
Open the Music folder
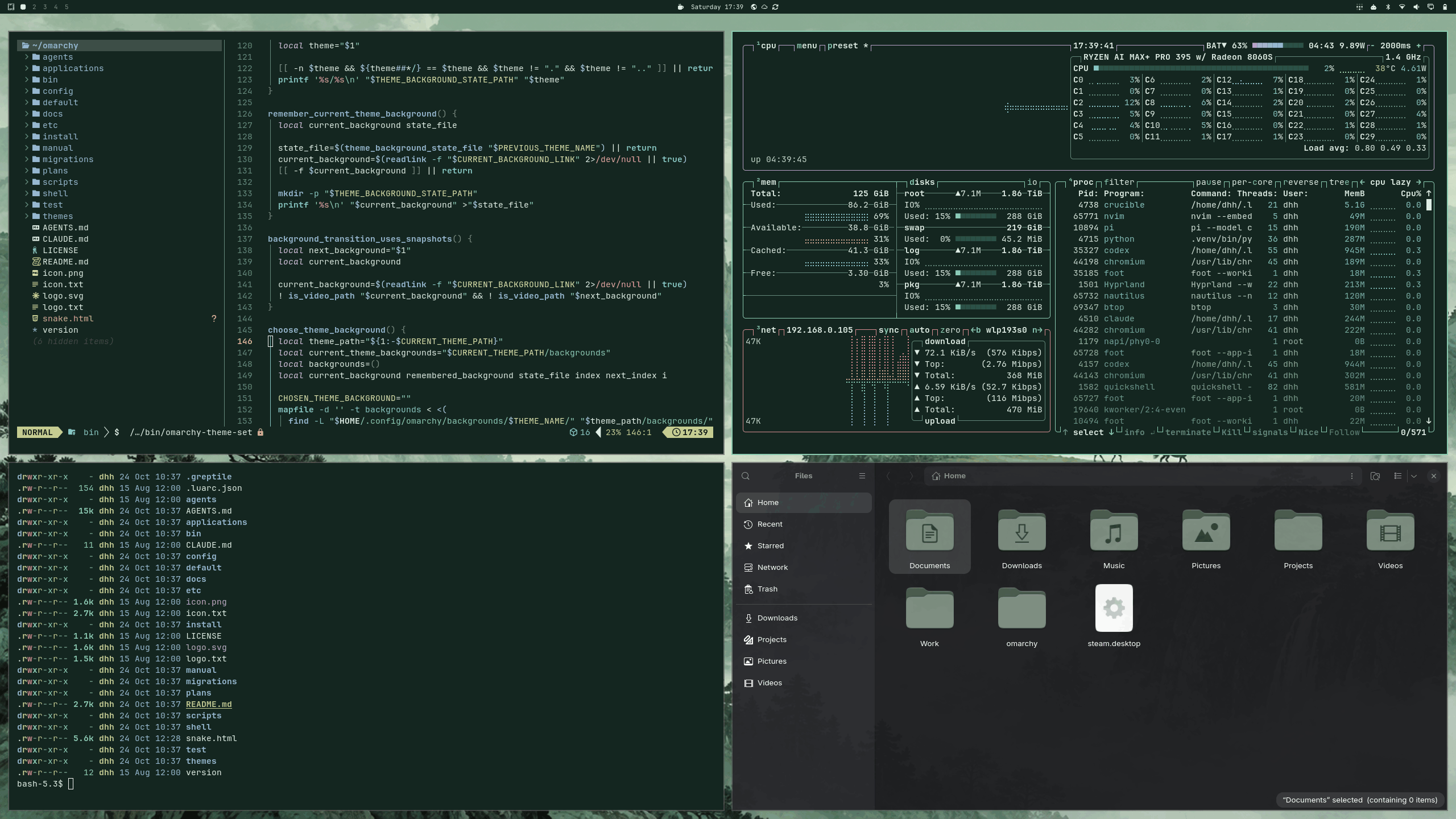click(x=1114, y=536)
